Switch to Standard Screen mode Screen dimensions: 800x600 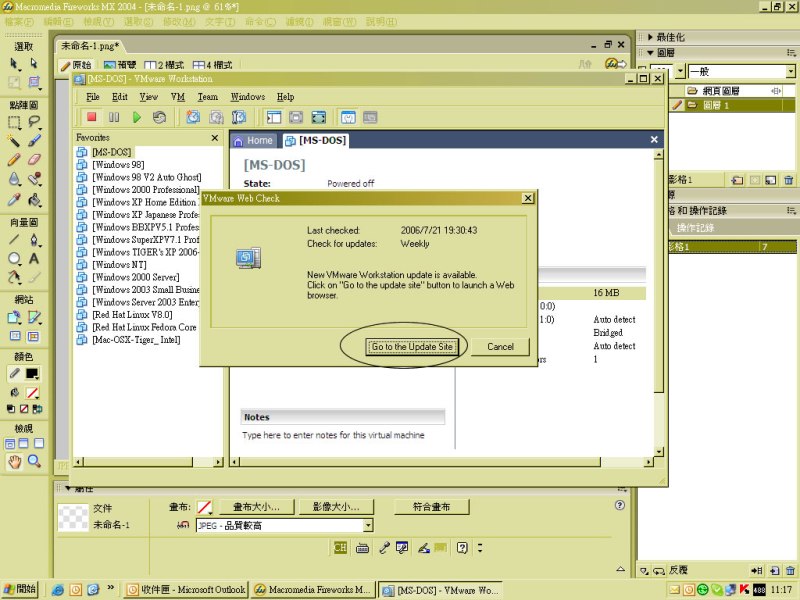coord(10,443)
